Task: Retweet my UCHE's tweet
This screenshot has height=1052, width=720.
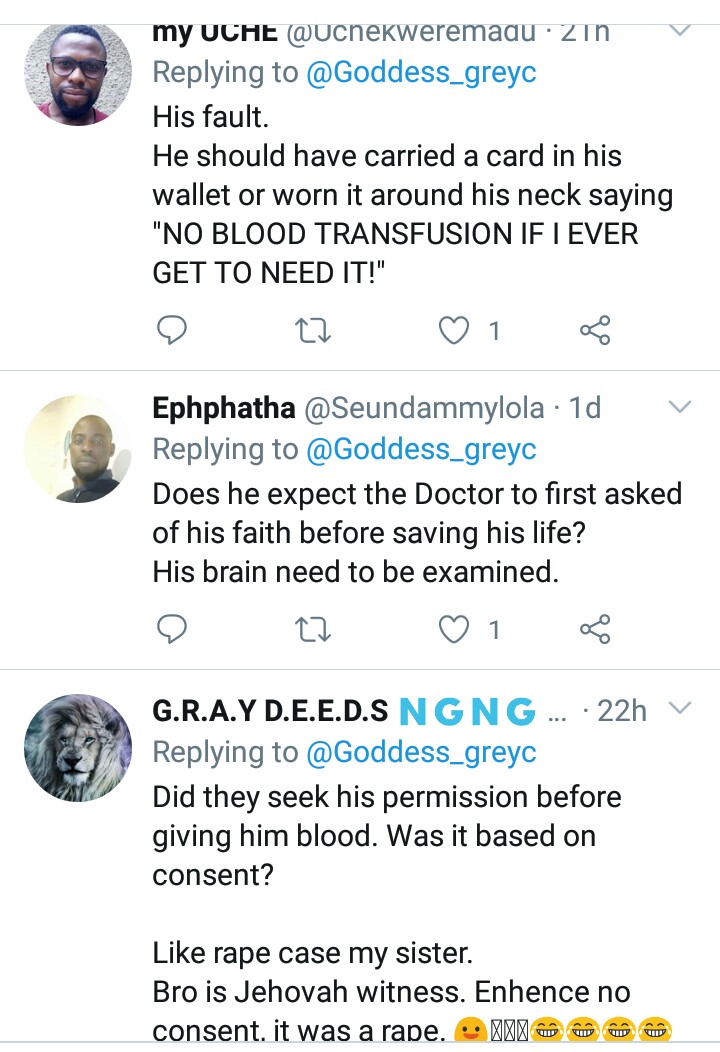Action: coord(314,329)
